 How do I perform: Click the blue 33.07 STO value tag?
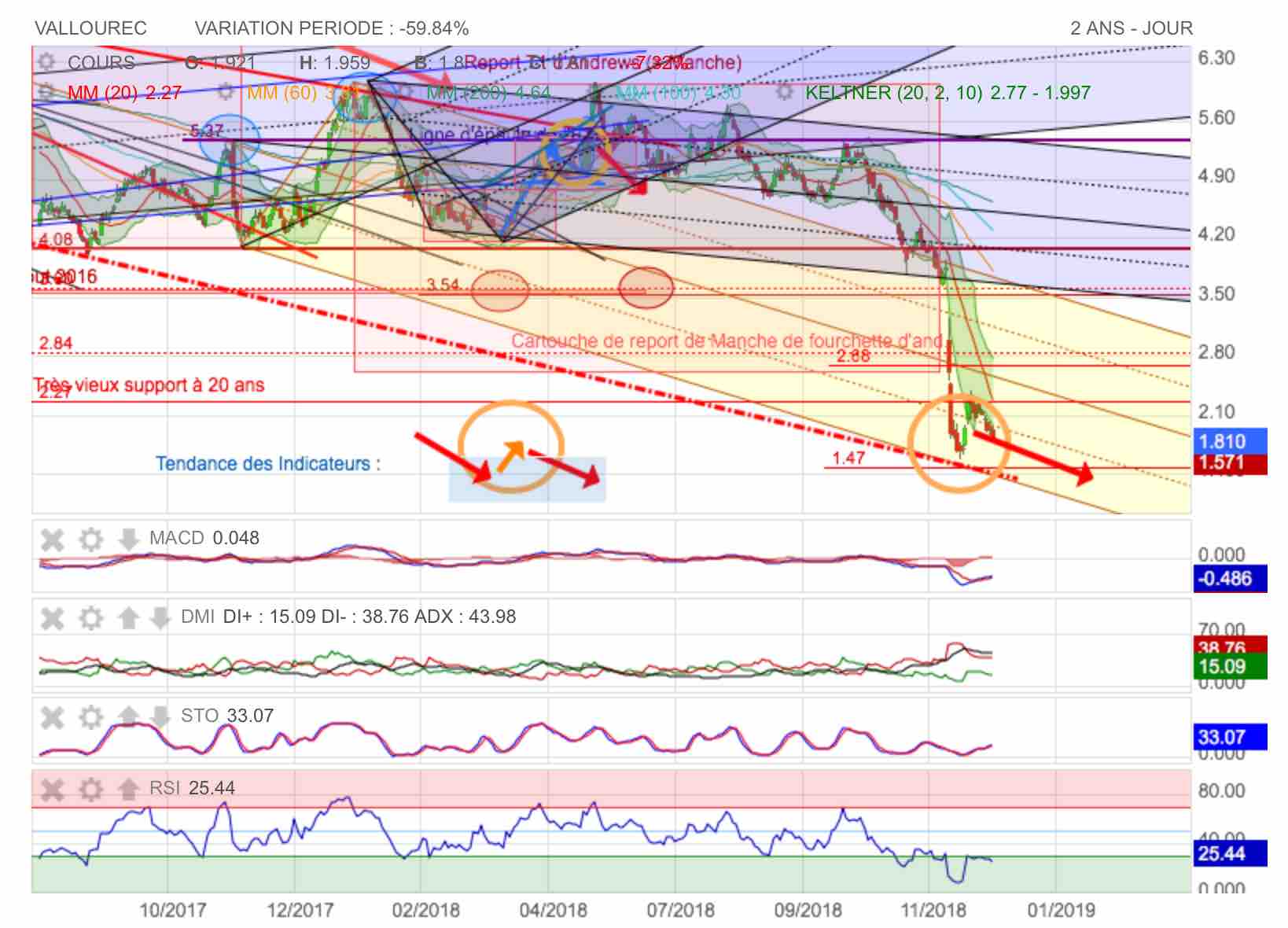(x=1230, y=737)
